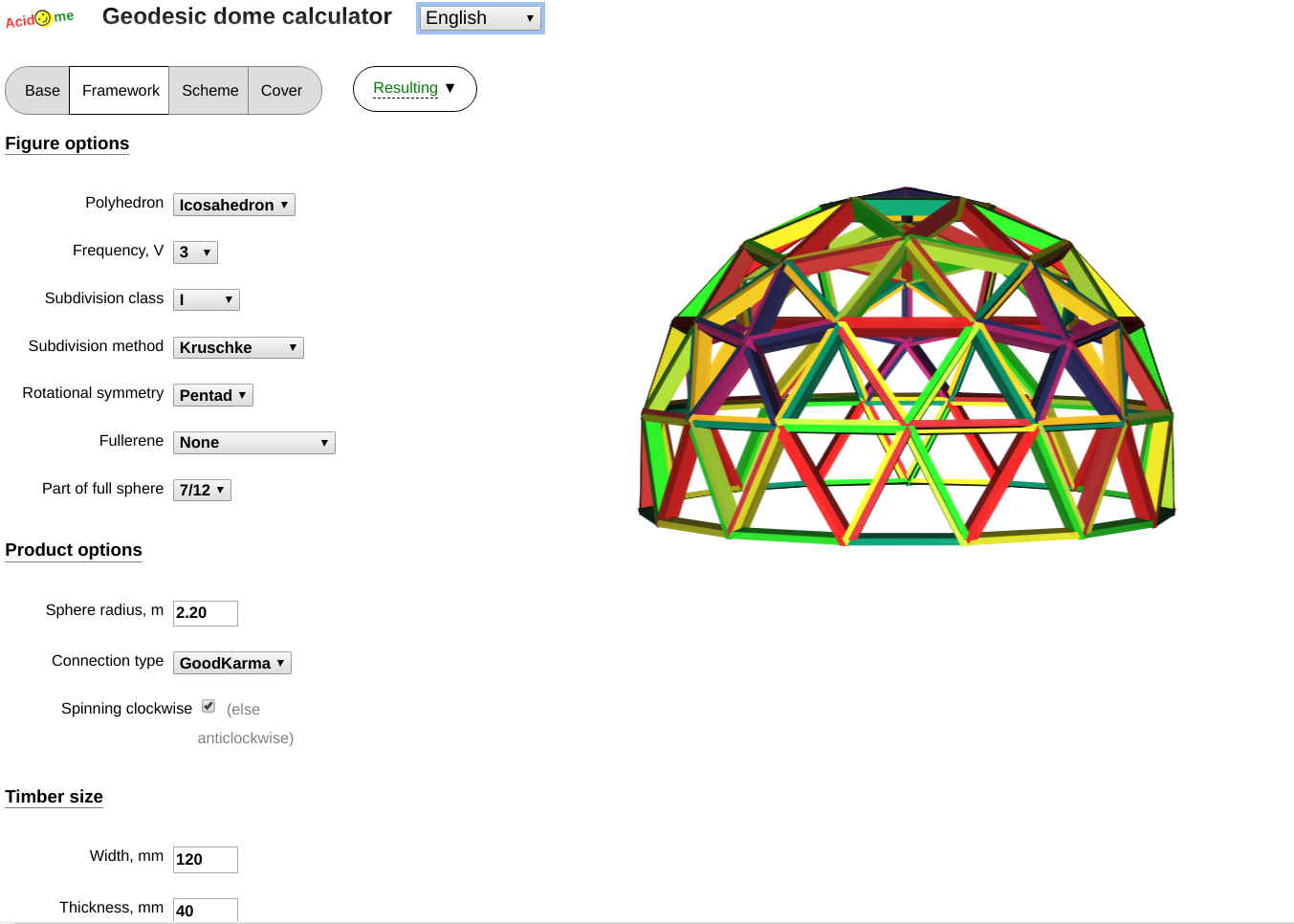The height and width of the screenshot is (924, 1294).
Task: Expand the Resulting panel button
Action: (x=414, y=89)
